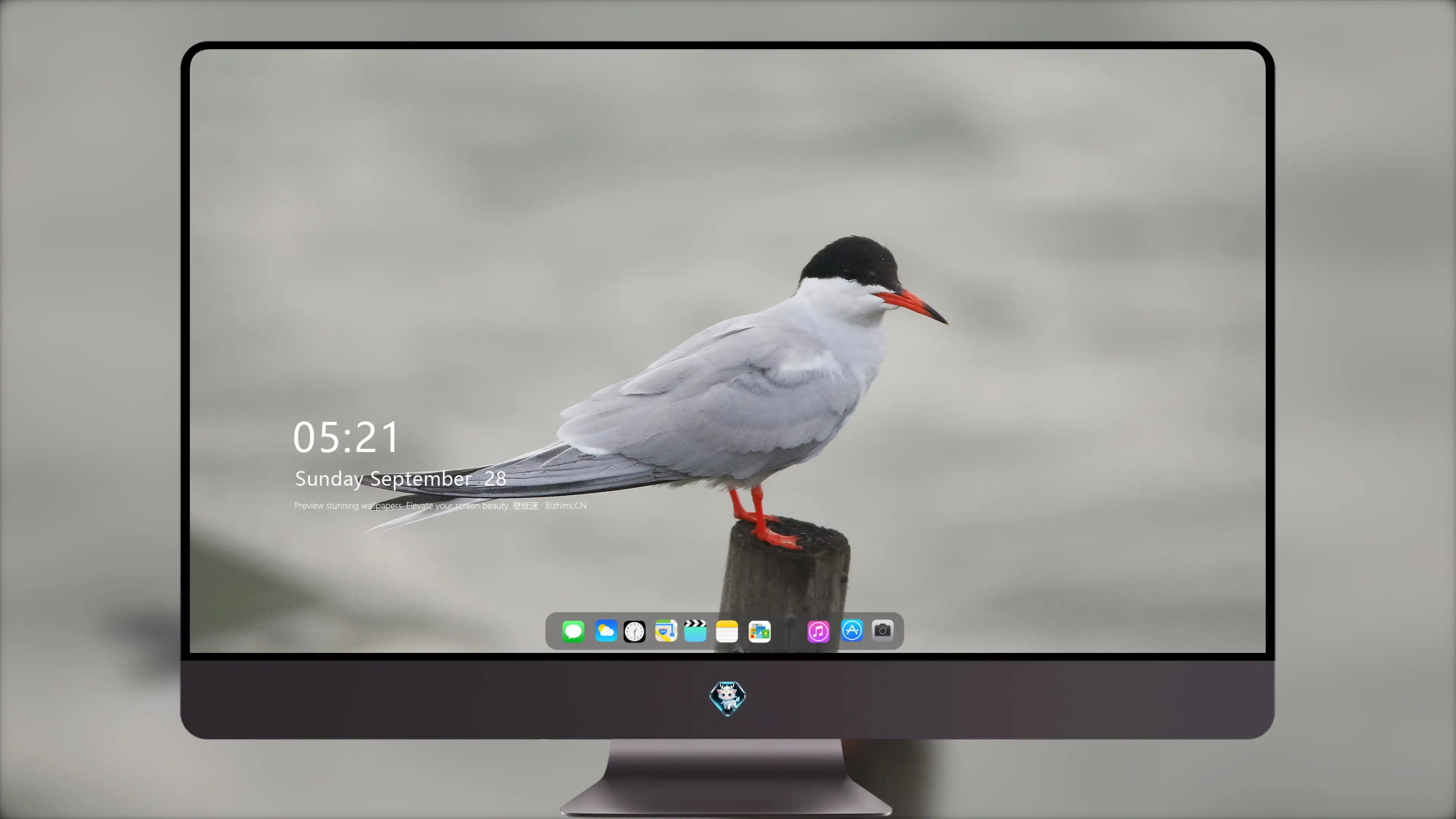Select the Sunday September 28 date text
This screenshot has width=1456, height=819.
point(401,479)
